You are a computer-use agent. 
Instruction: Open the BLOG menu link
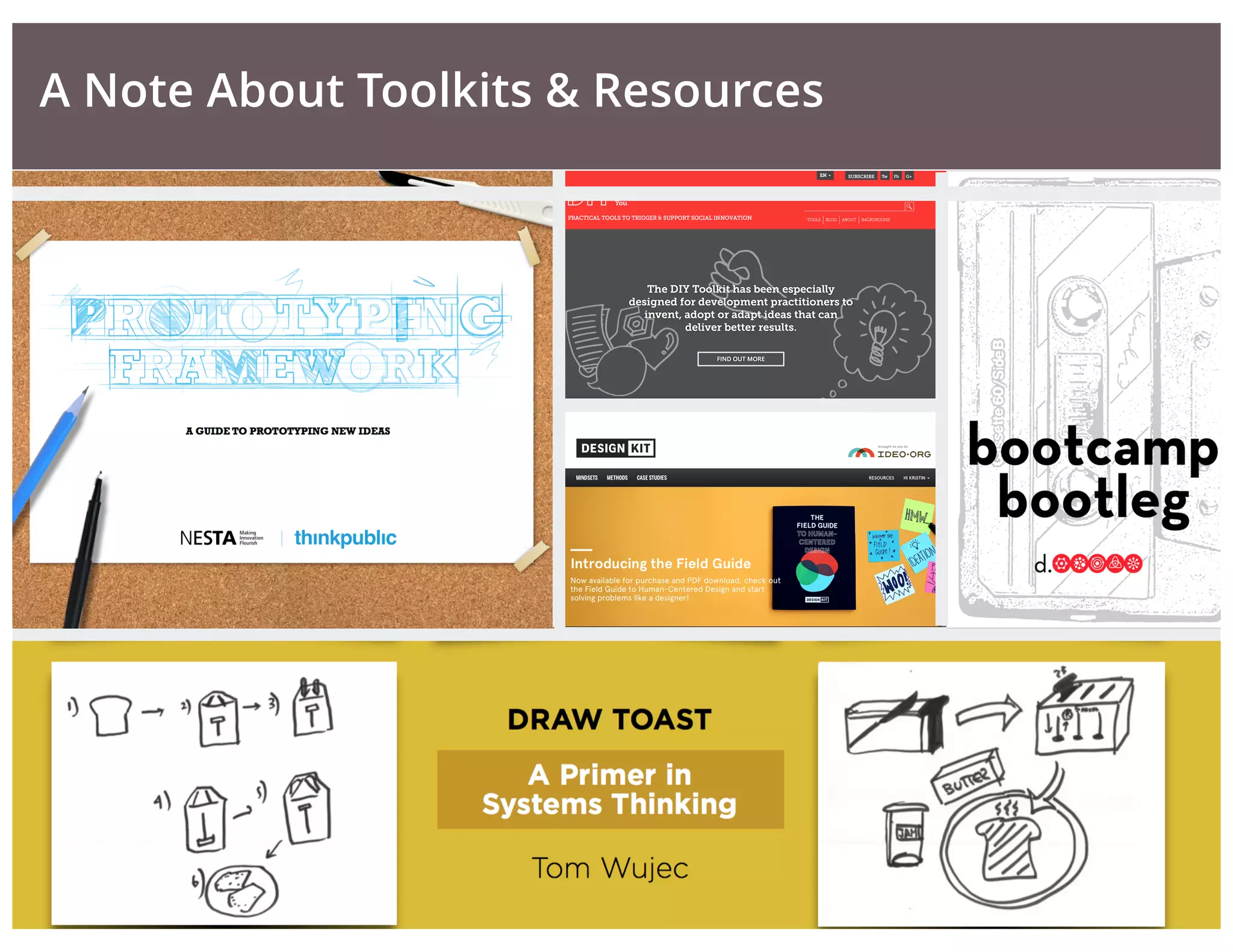click(831, 220)
